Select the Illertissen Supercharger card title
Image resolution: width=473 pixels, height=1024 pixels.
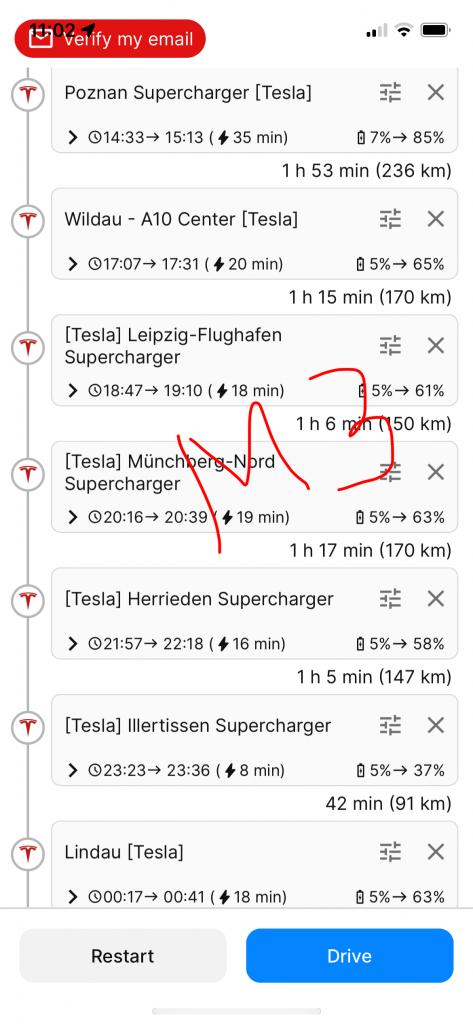(198, 726)
